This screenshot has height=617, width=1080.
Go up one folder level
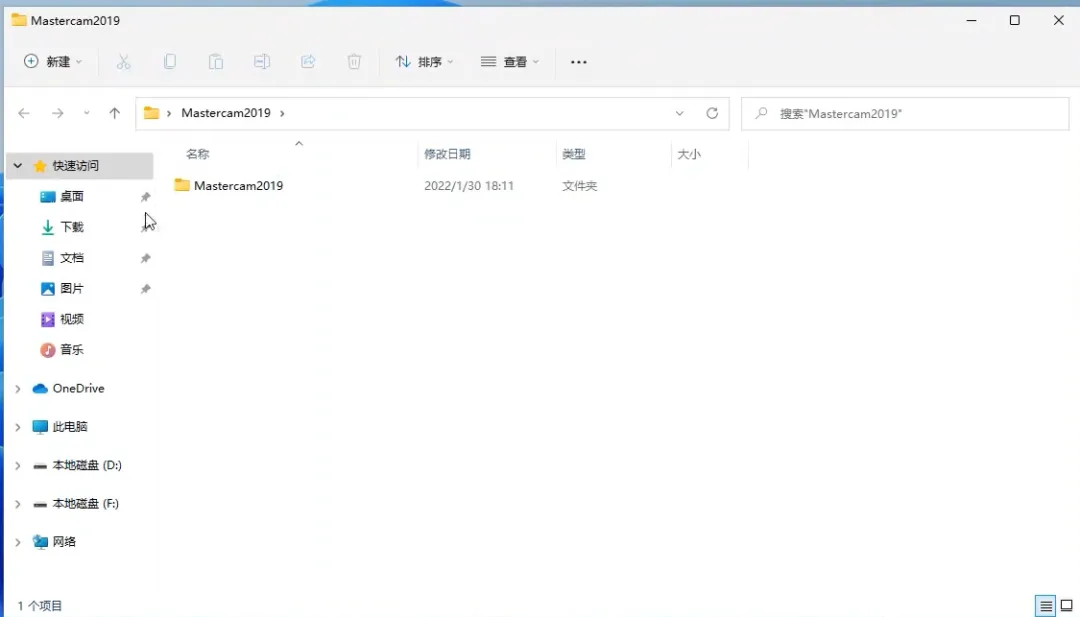coord(114,113)
